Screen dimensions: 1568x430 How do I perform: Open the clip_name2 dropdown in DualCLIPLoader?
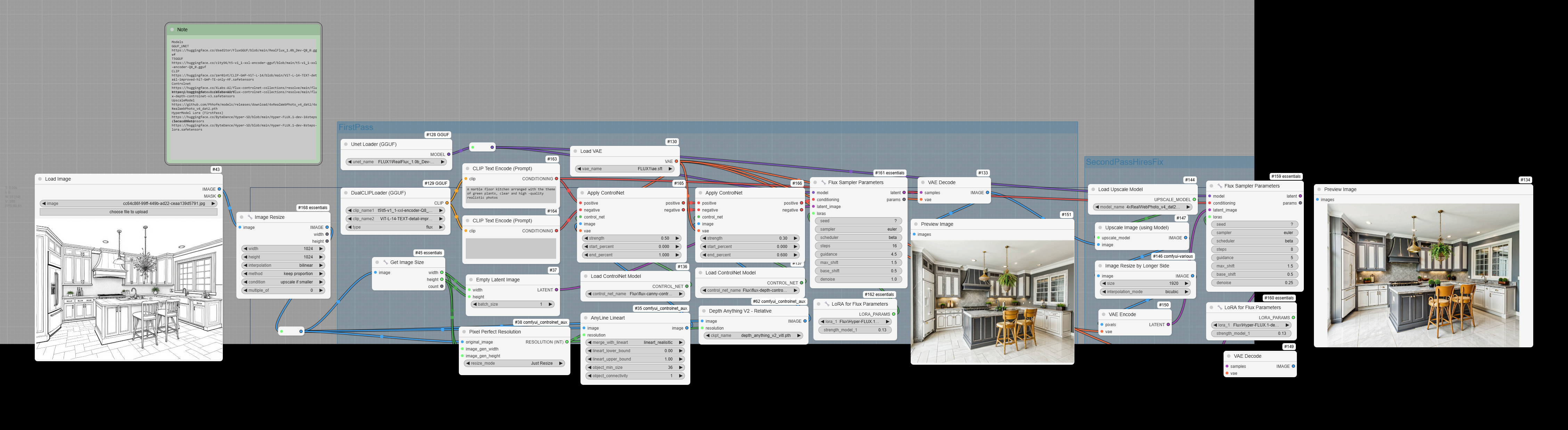pos(396,219)
